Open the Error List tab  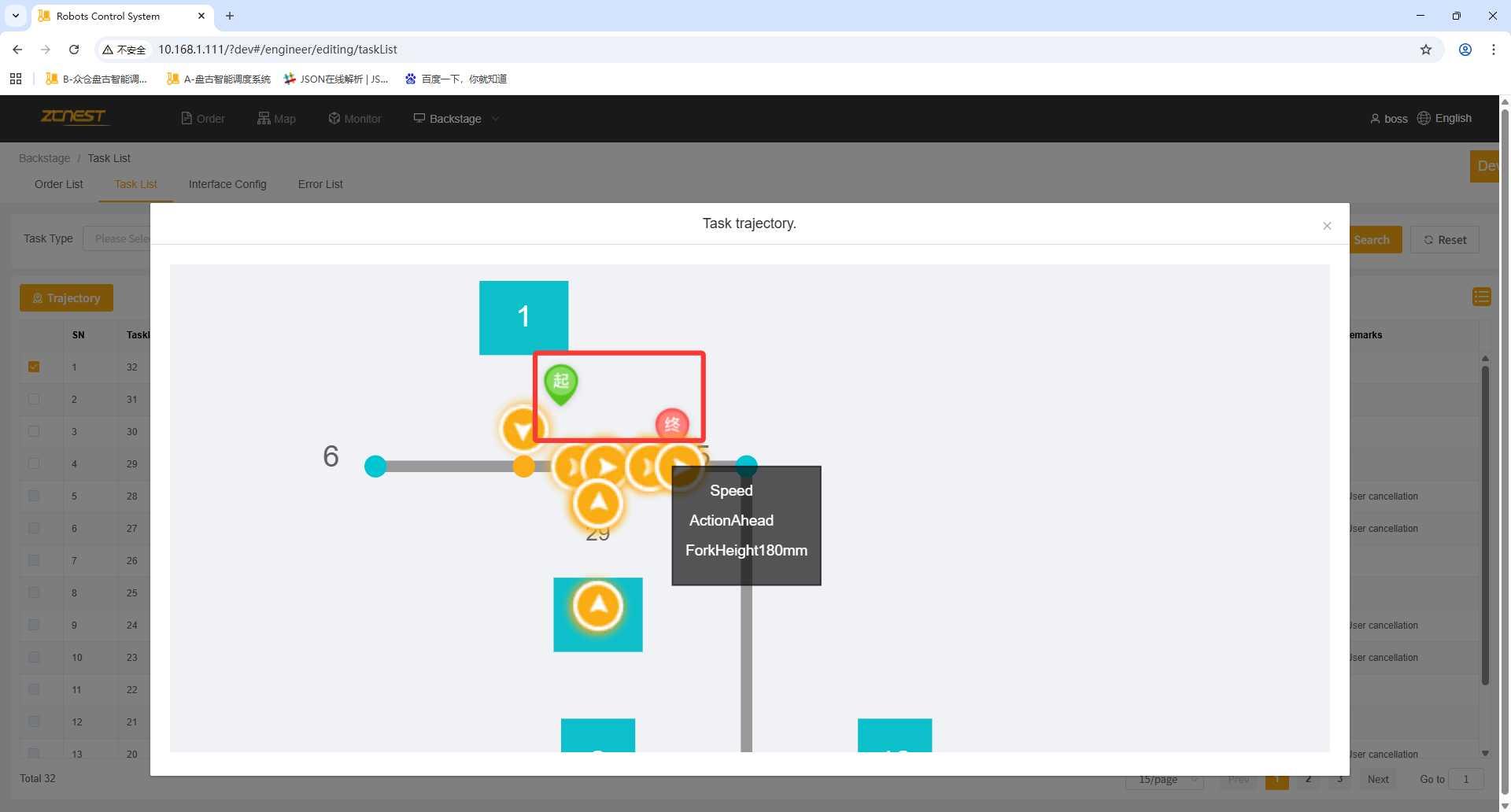[320, 184]
